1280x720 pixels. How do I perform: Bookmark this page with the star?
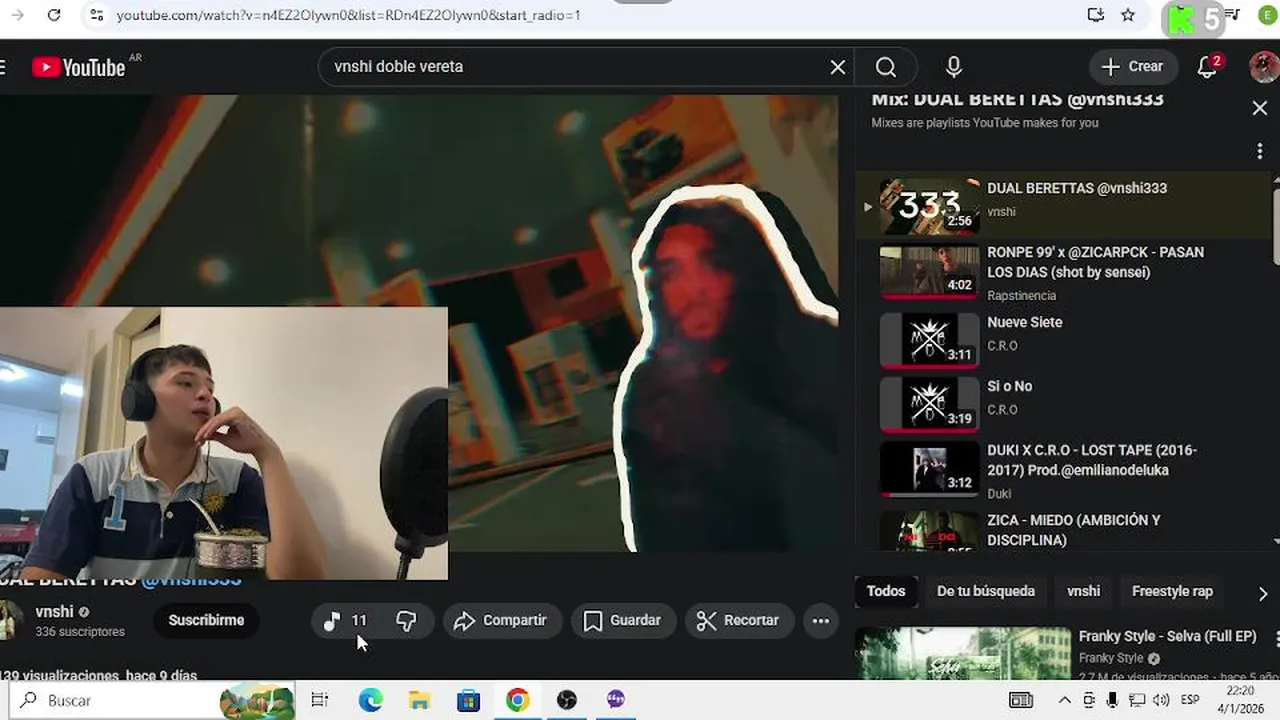point(1128,15)
